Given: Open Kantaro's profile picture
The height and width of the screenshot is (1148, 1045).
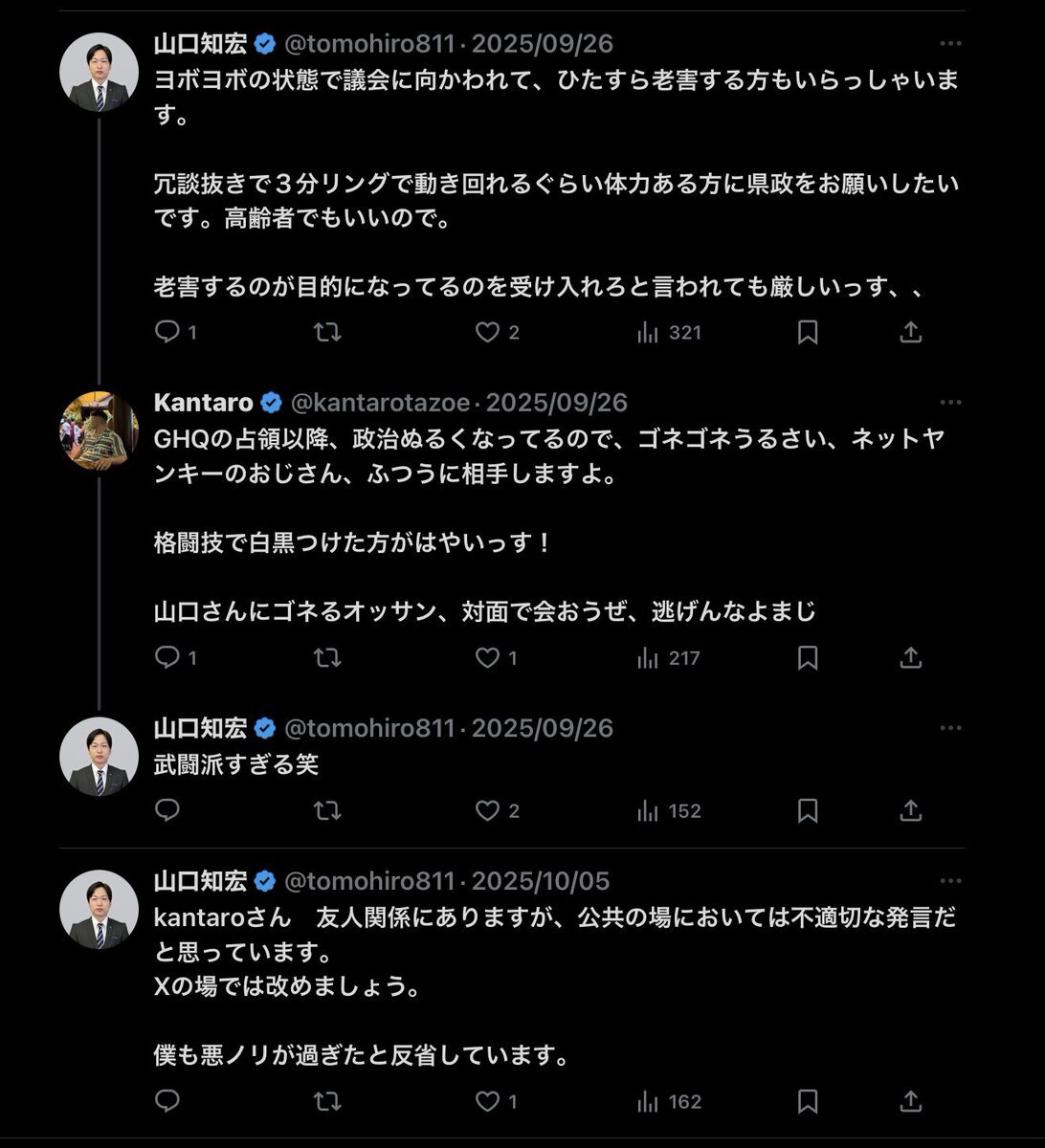Looking at the screenshot, I should pos(99,431).
